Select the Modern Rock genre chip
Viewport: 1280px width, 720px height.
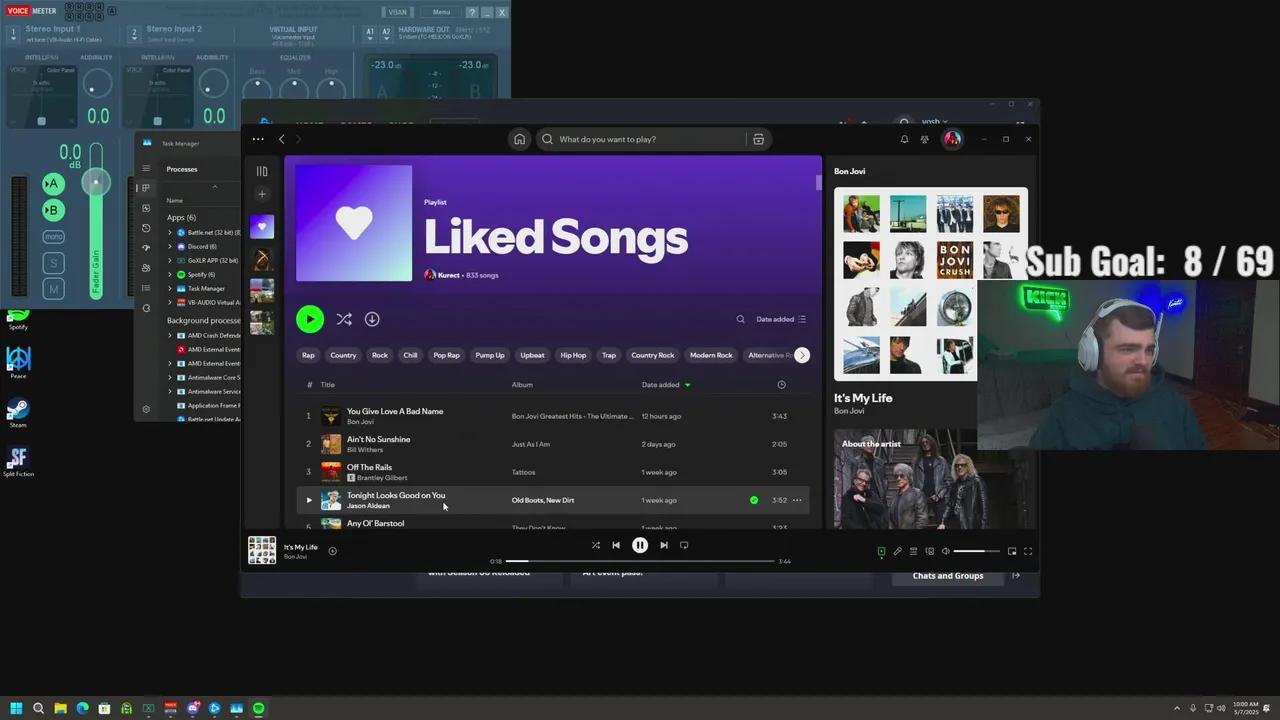(711, 355)
